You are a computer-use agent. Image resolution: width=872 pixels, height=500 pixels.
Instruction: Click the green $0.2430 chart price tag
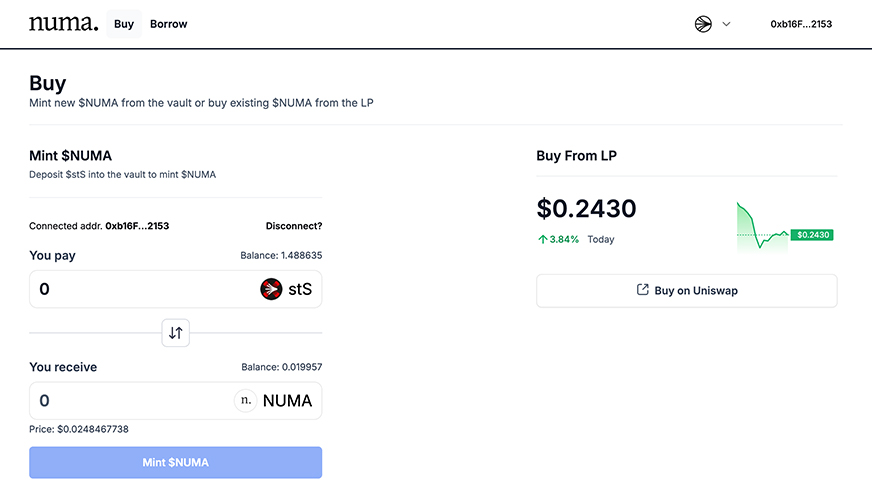(x=811, y=235)
